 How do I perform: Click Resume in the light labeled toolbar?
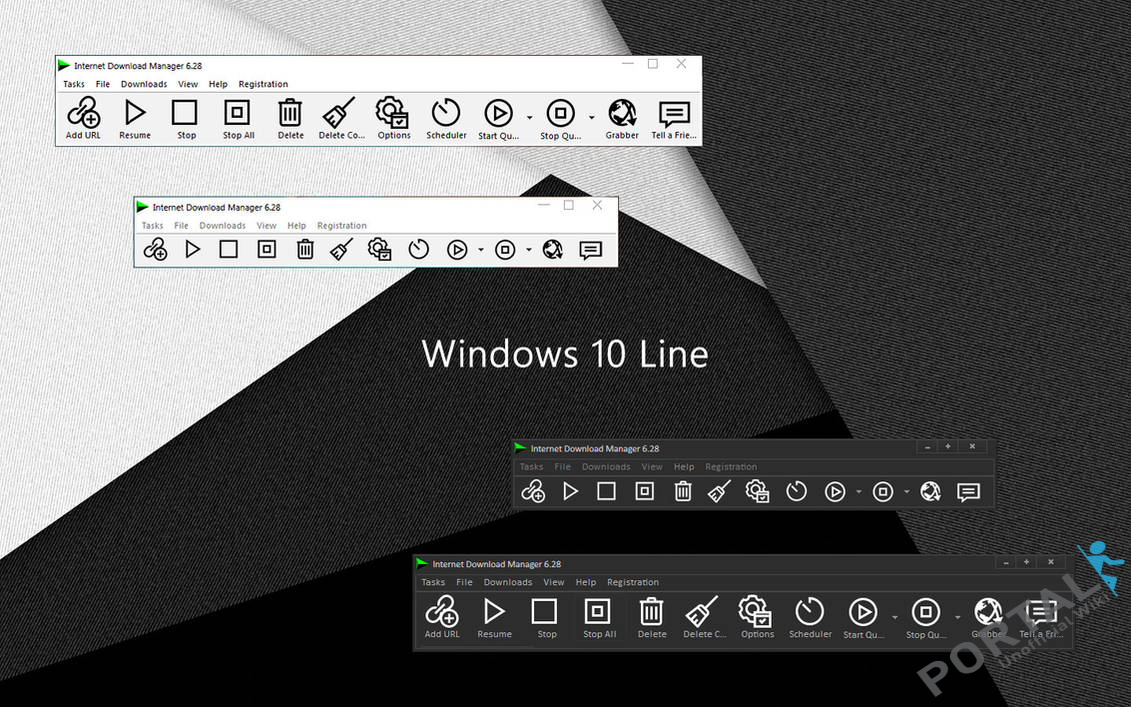tap(135, 118)
